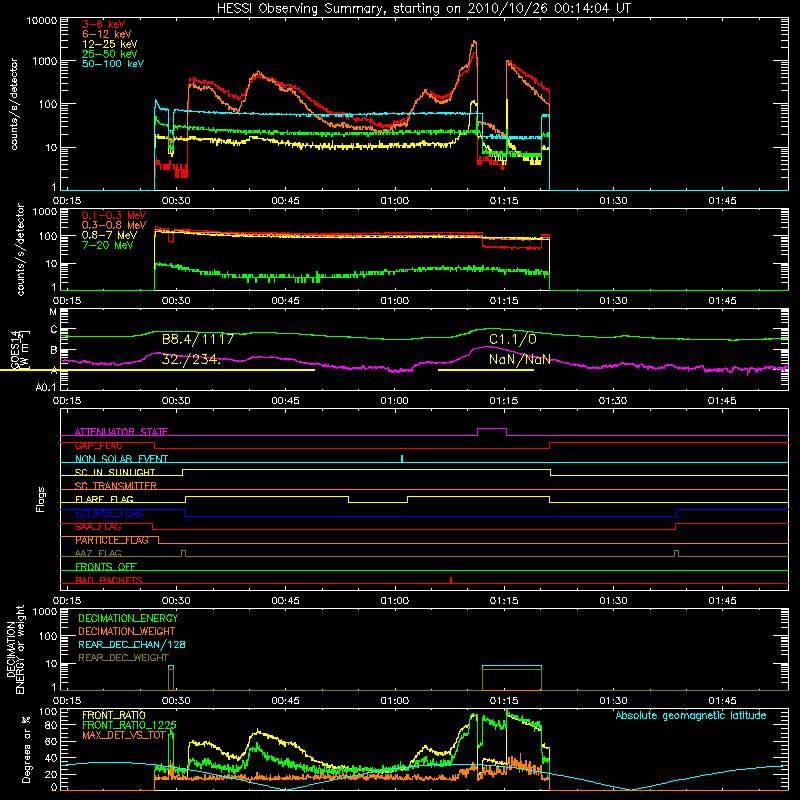Select the 50-100 keV legend label
The height and width of the screenshot is (800, 800).
(113, 64)
